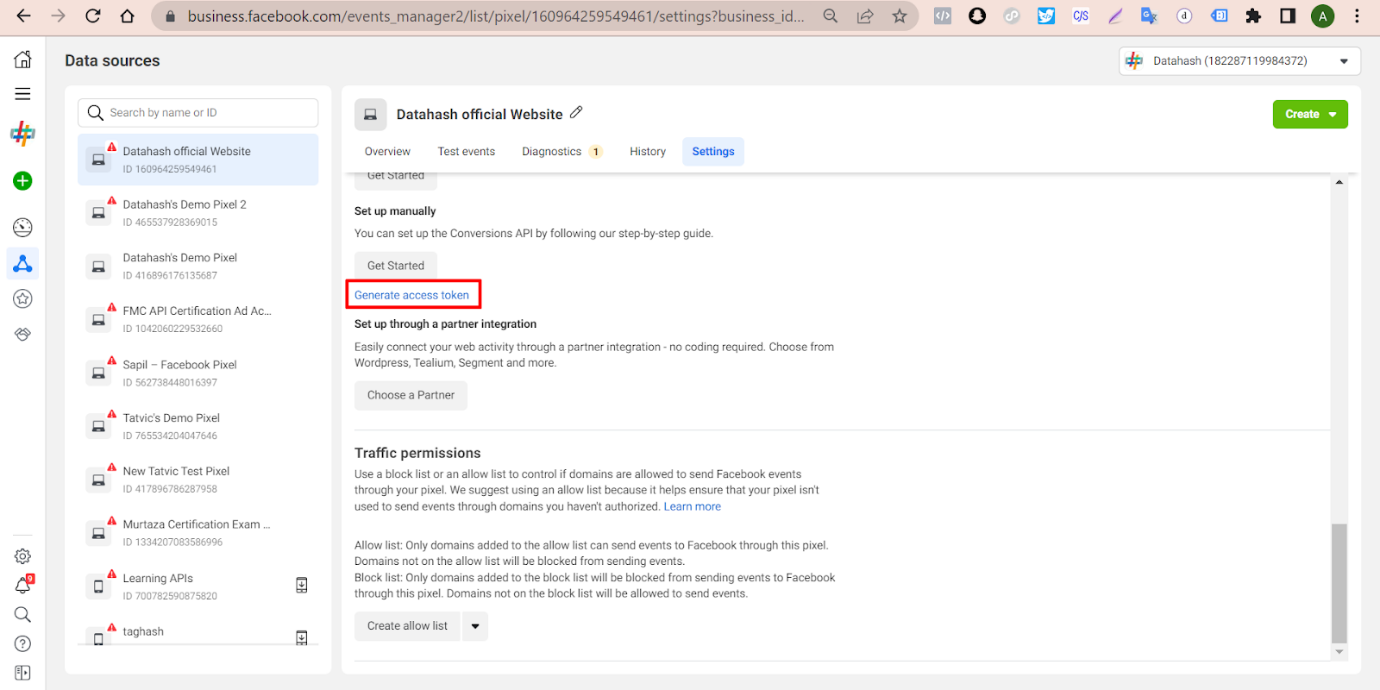1380x690 pixels.
Task: Open Partner integrations handshake icon
Action: pyautogui.click(x=22, y=334)
